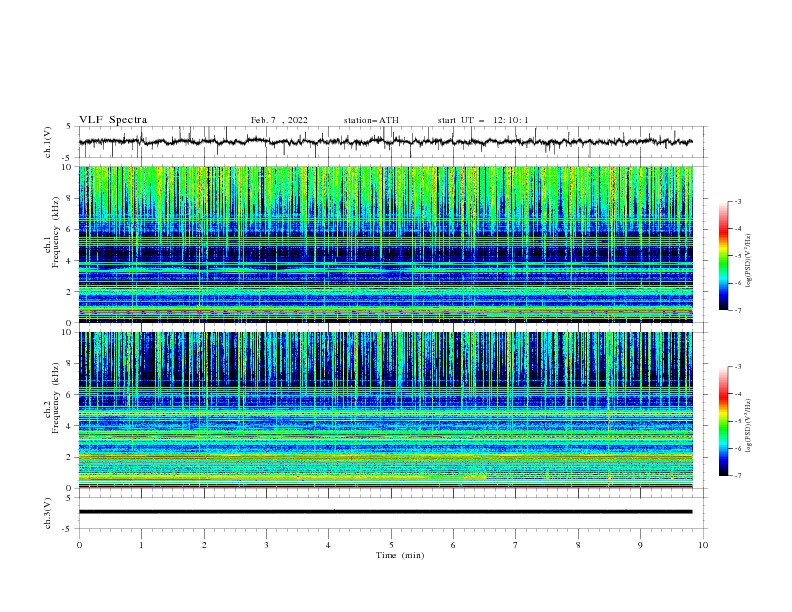Click the "-3" tick on ch.1 colorbar
The image size is (792, 612).
coord(738,201)
